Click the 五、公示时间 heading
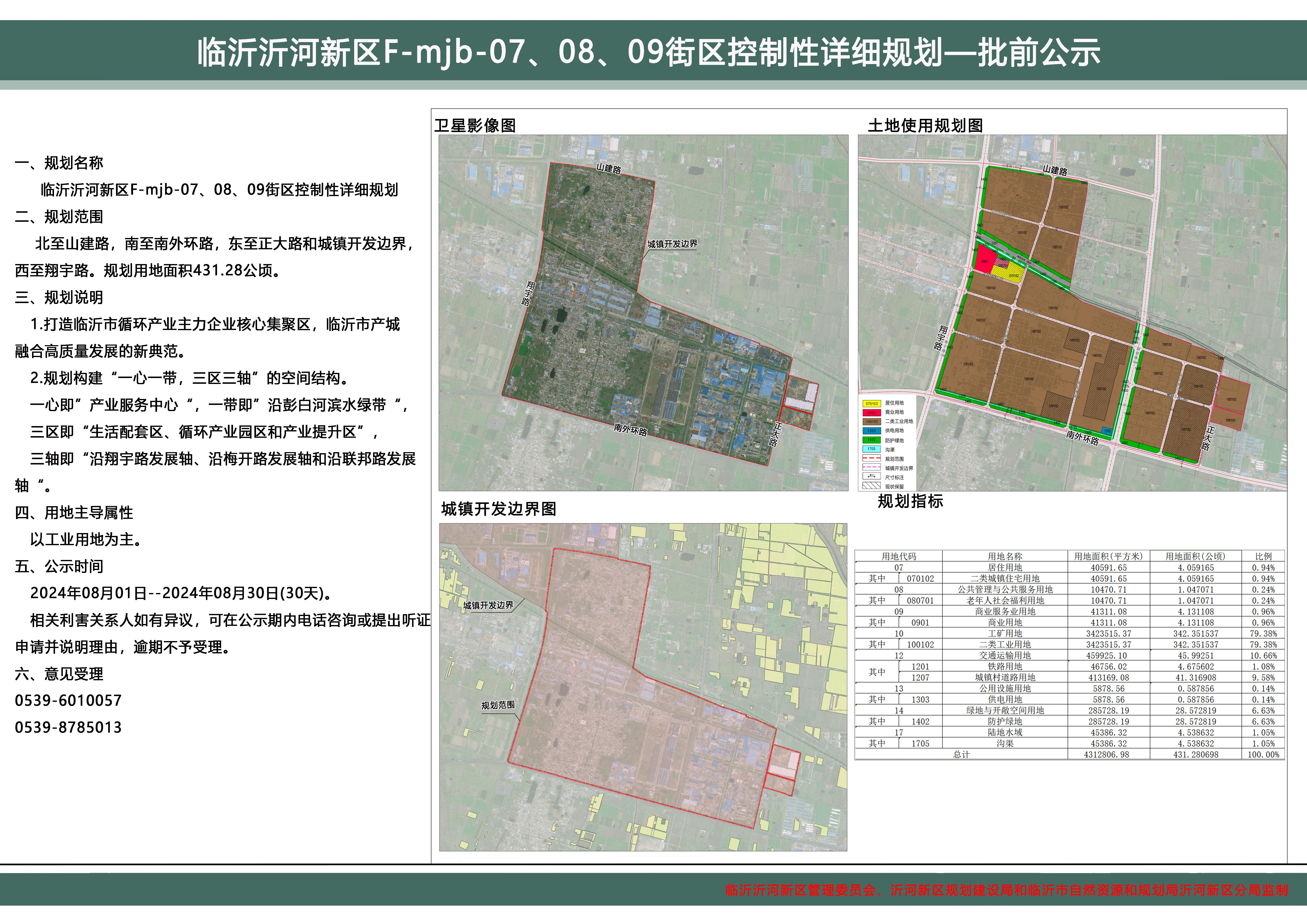This screenshot has height=924, width=1307. pos(59,567)
